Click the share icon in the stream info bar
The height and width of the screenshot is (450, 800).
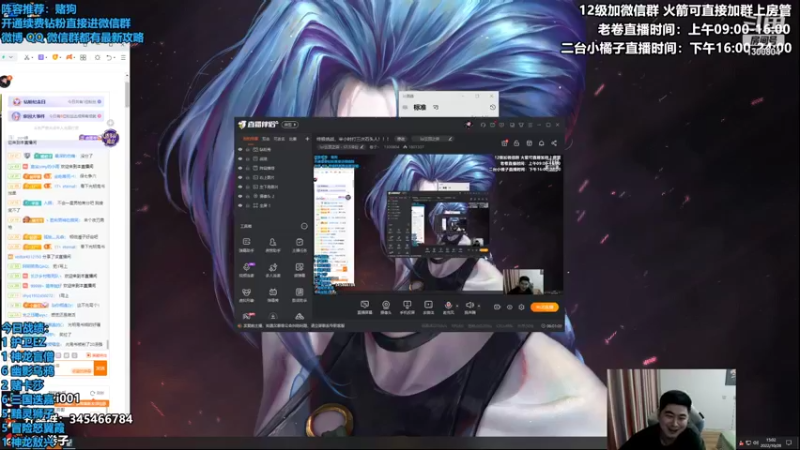tap(554, 143)
